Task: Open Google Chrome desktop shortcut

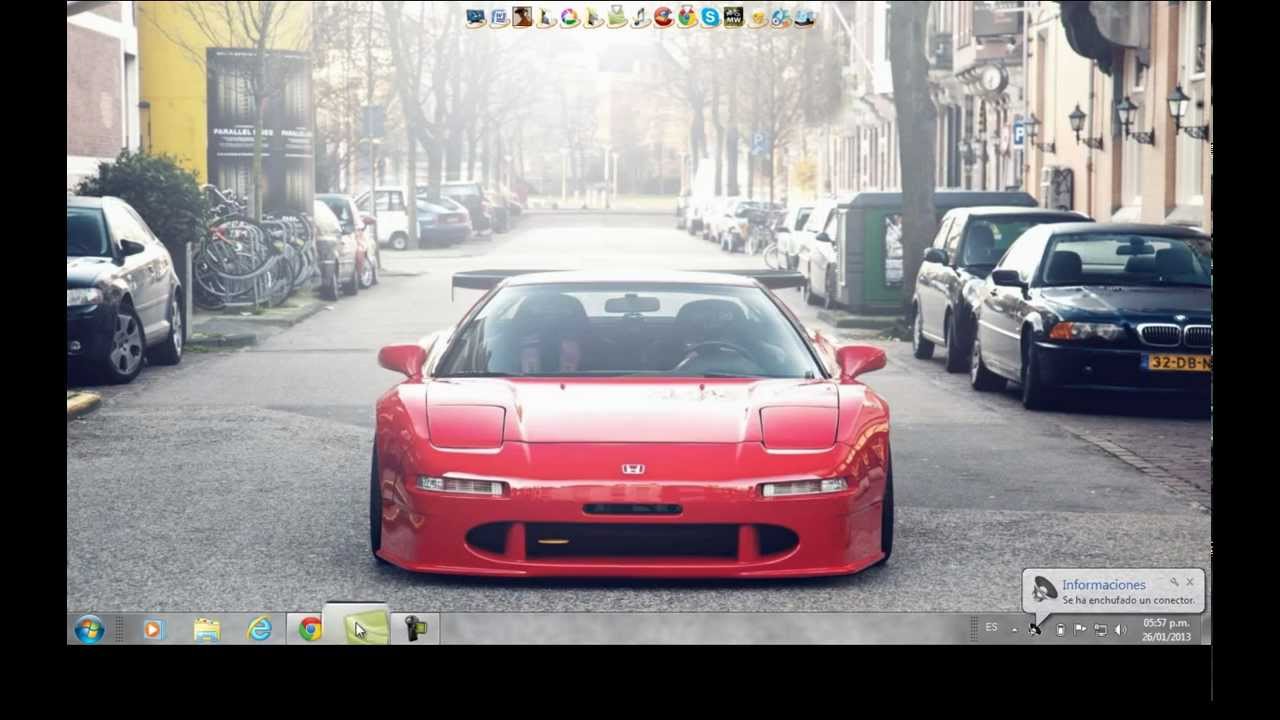Action: (x=686, y=15)
